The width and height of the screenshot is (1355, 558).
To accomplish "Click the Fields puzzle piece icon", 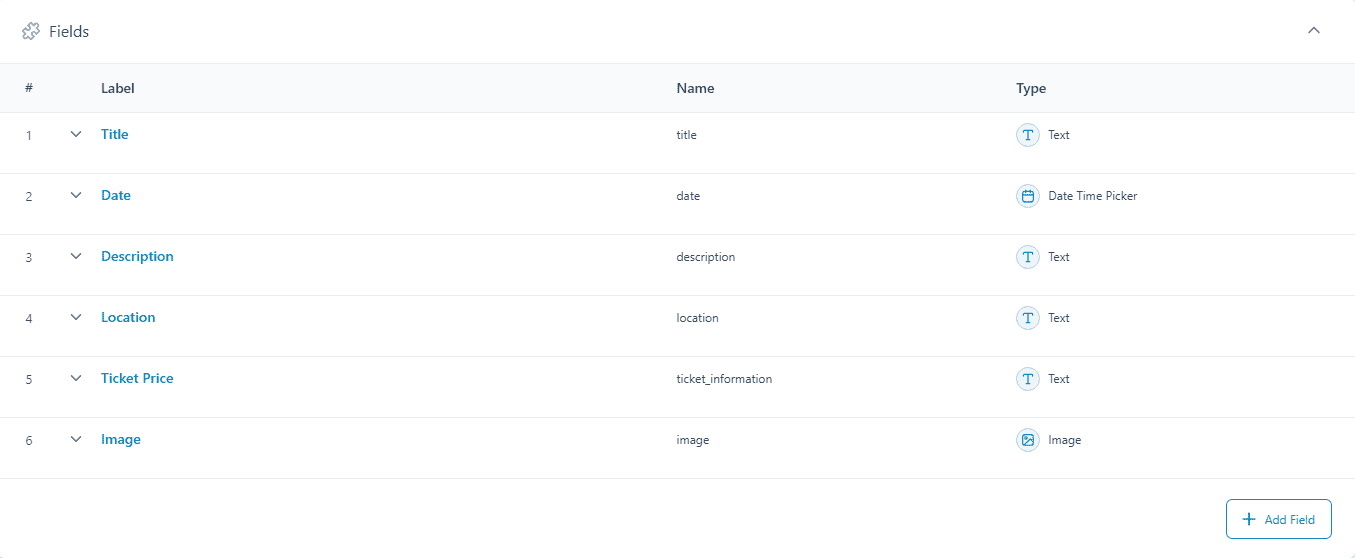I will coord(31,31).
